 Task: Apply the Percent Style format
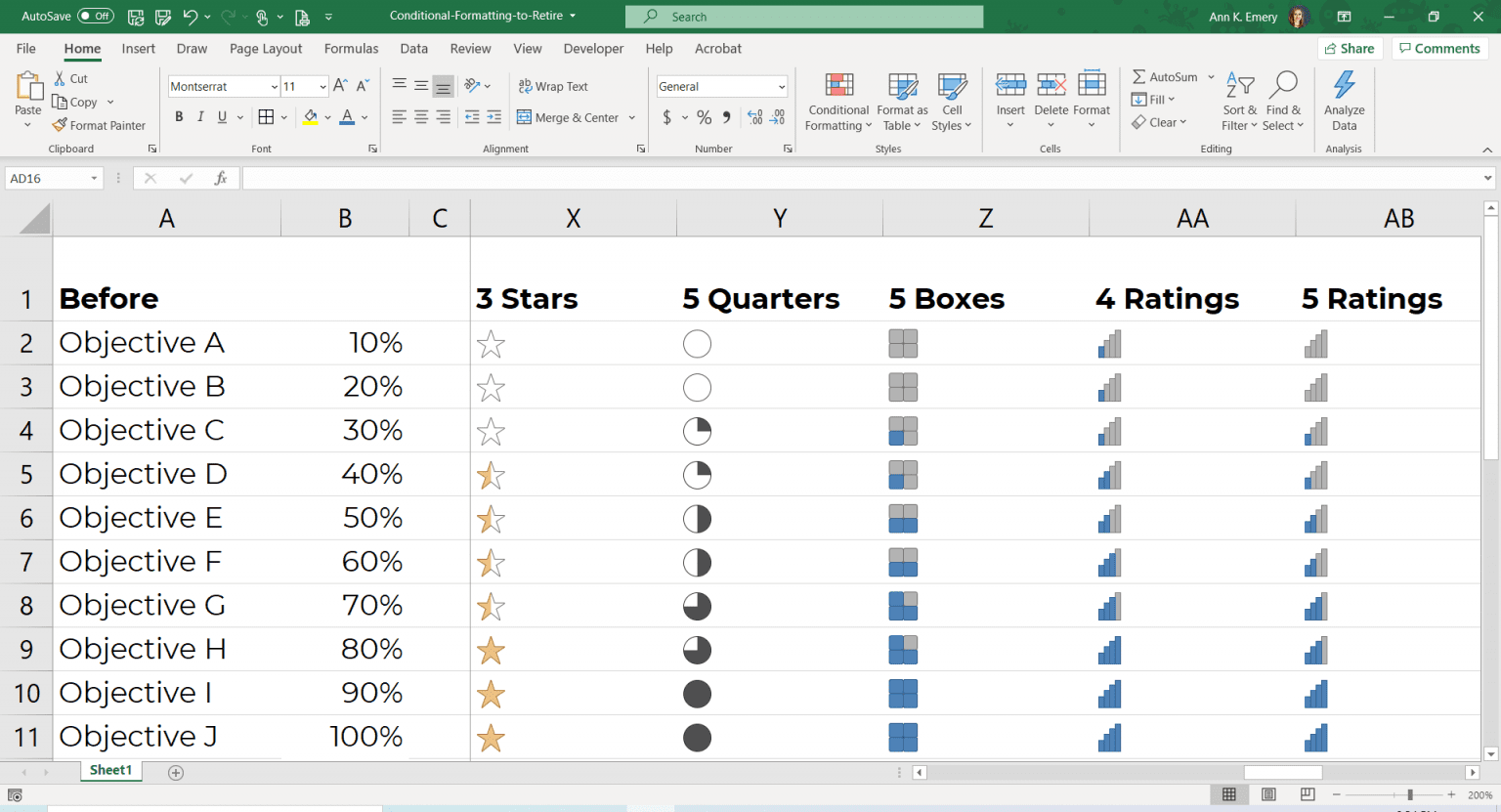pyautogui.click(x=704, y=117)
